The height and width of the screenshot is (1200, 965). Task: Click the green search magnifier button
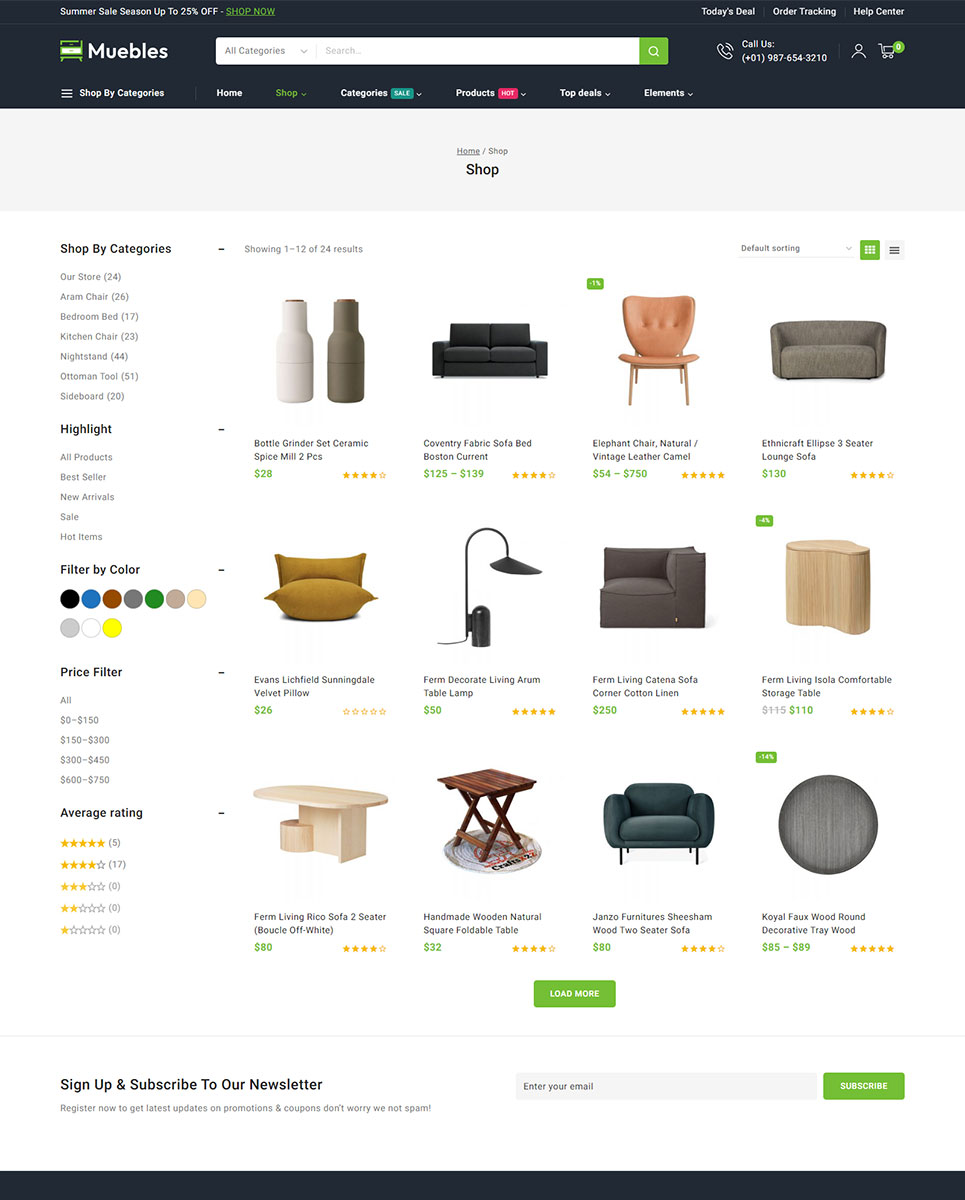click(x=654, y=51)
